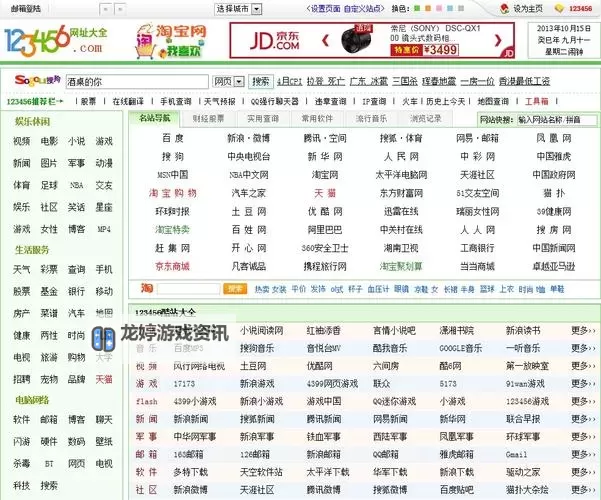Open the red 京东商城 link
The width and height of the screenshot is (601, 500).
[x=172, y=266]
